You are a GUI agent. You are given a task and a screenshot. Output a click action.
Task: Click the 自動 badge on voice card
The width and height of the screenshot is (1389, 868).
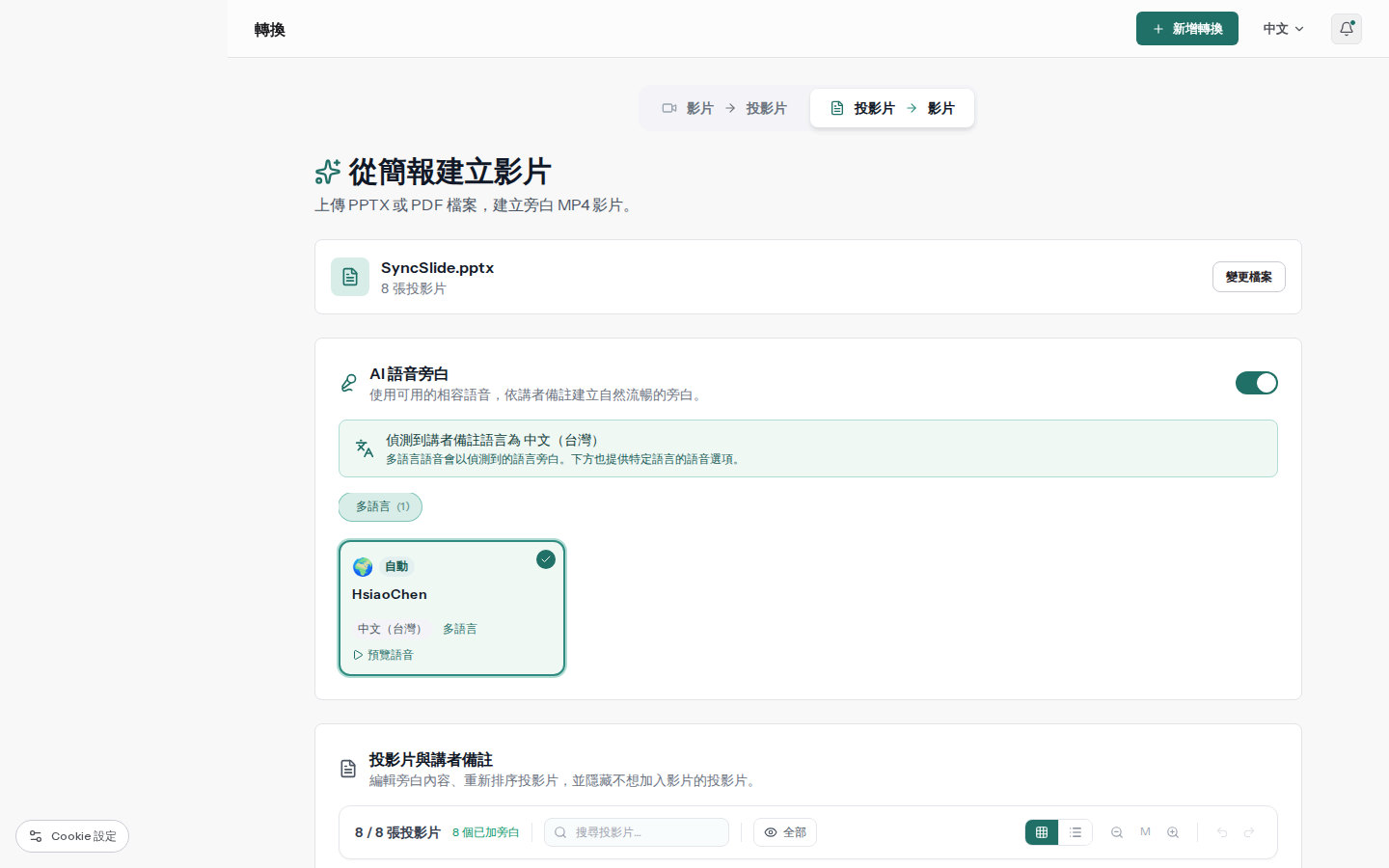tap(396, 566)
